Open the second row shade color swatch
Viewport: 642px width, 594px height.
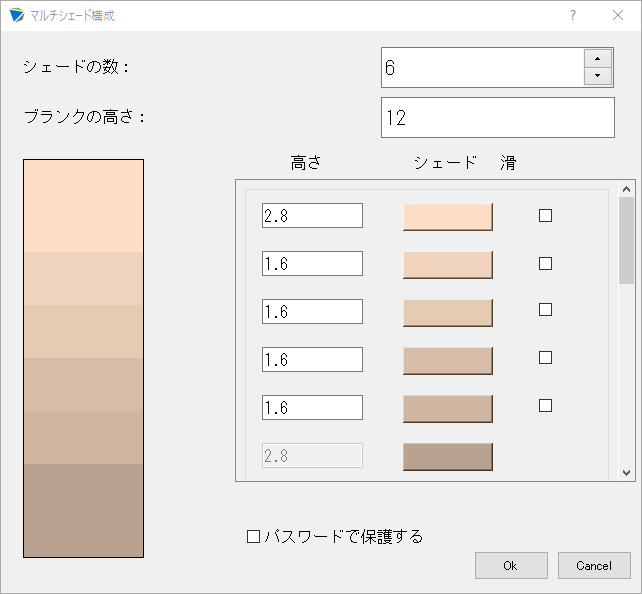click(448, 264)
